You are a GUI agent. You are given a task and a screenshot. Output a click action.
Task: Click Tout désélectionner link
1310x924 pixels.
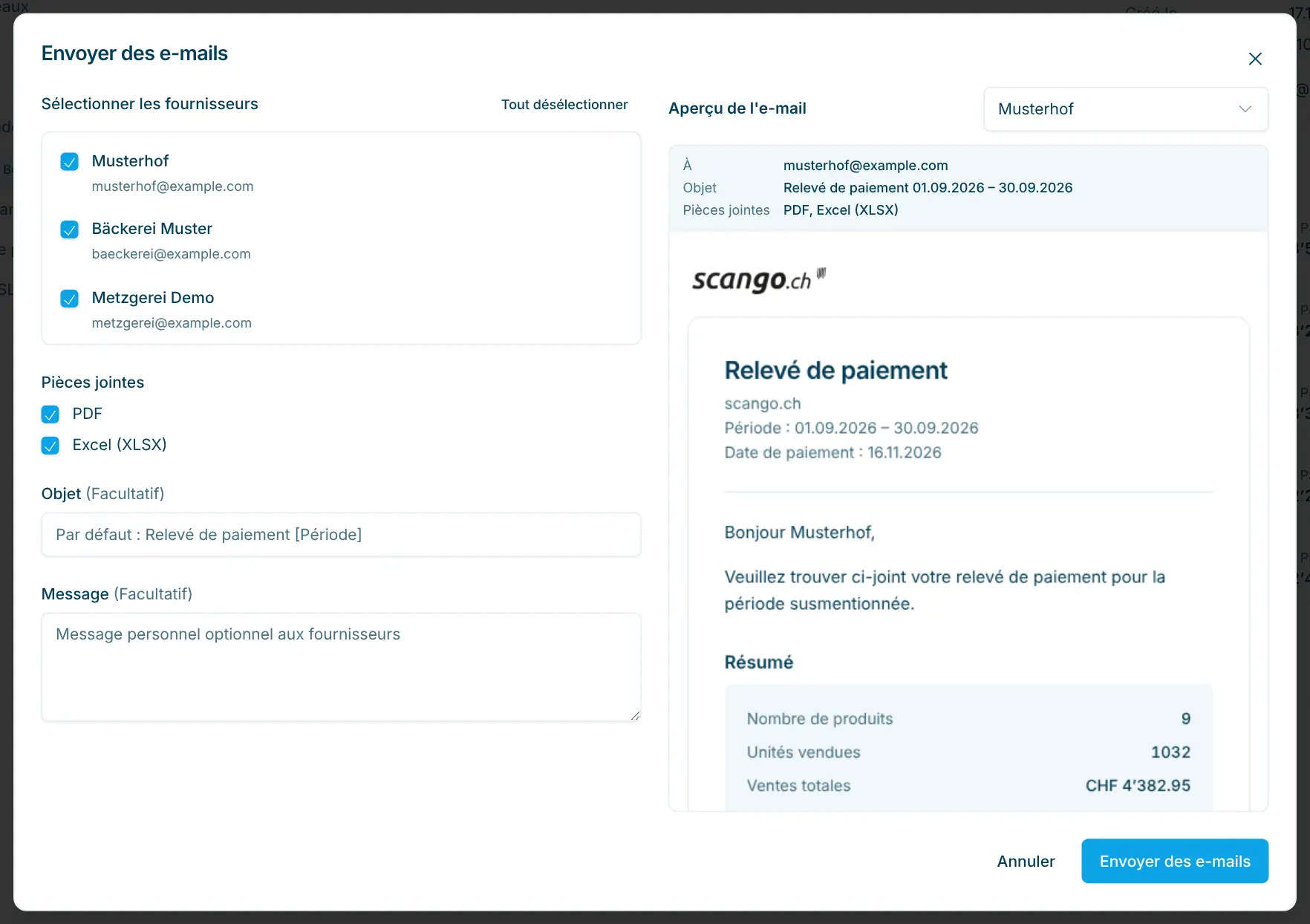564,105
